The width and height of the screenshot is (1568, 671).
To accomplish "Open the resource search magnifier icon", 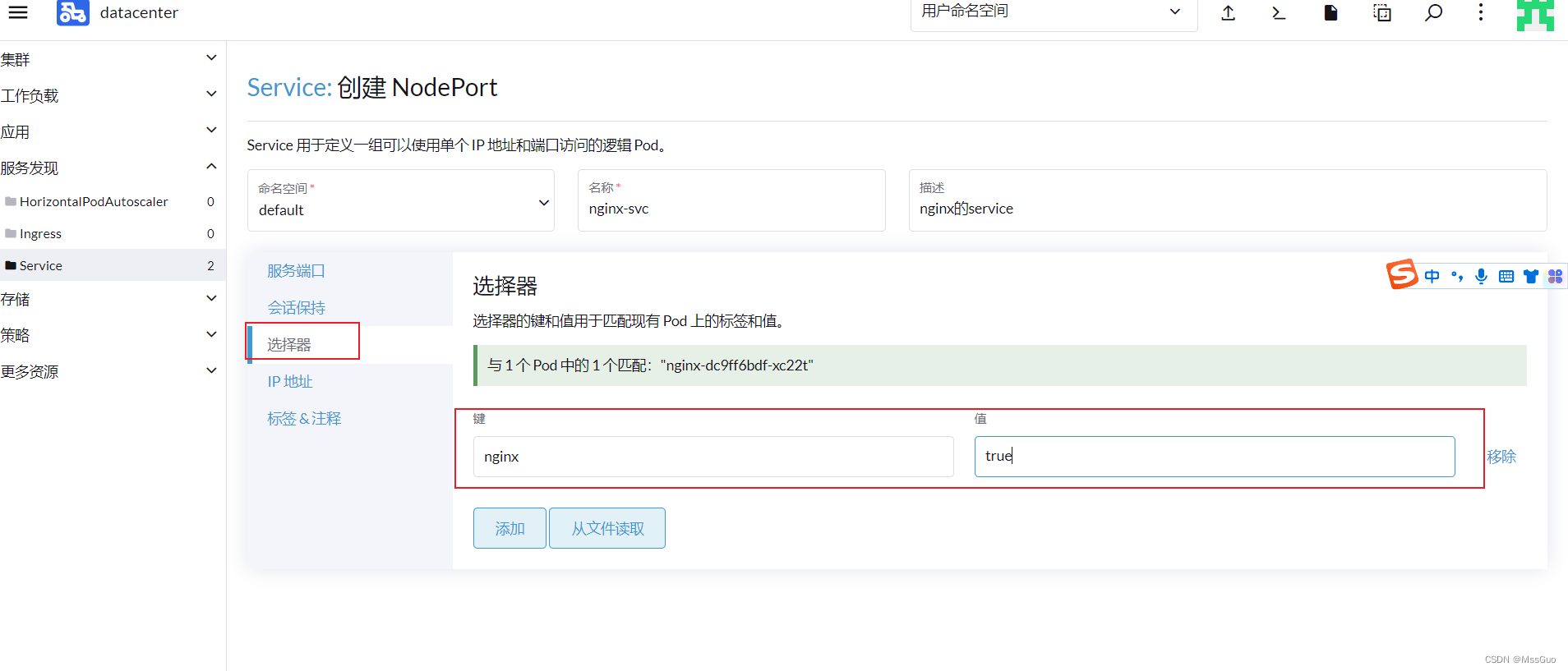I will click(1433, 12).
